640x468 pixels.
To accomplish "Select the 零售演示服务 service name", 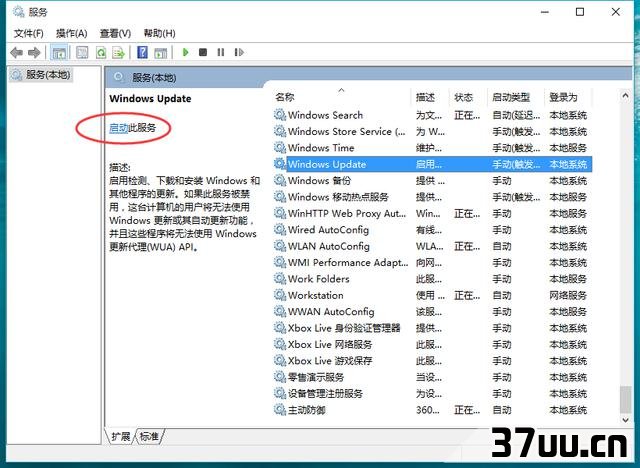I will point(316,377).
